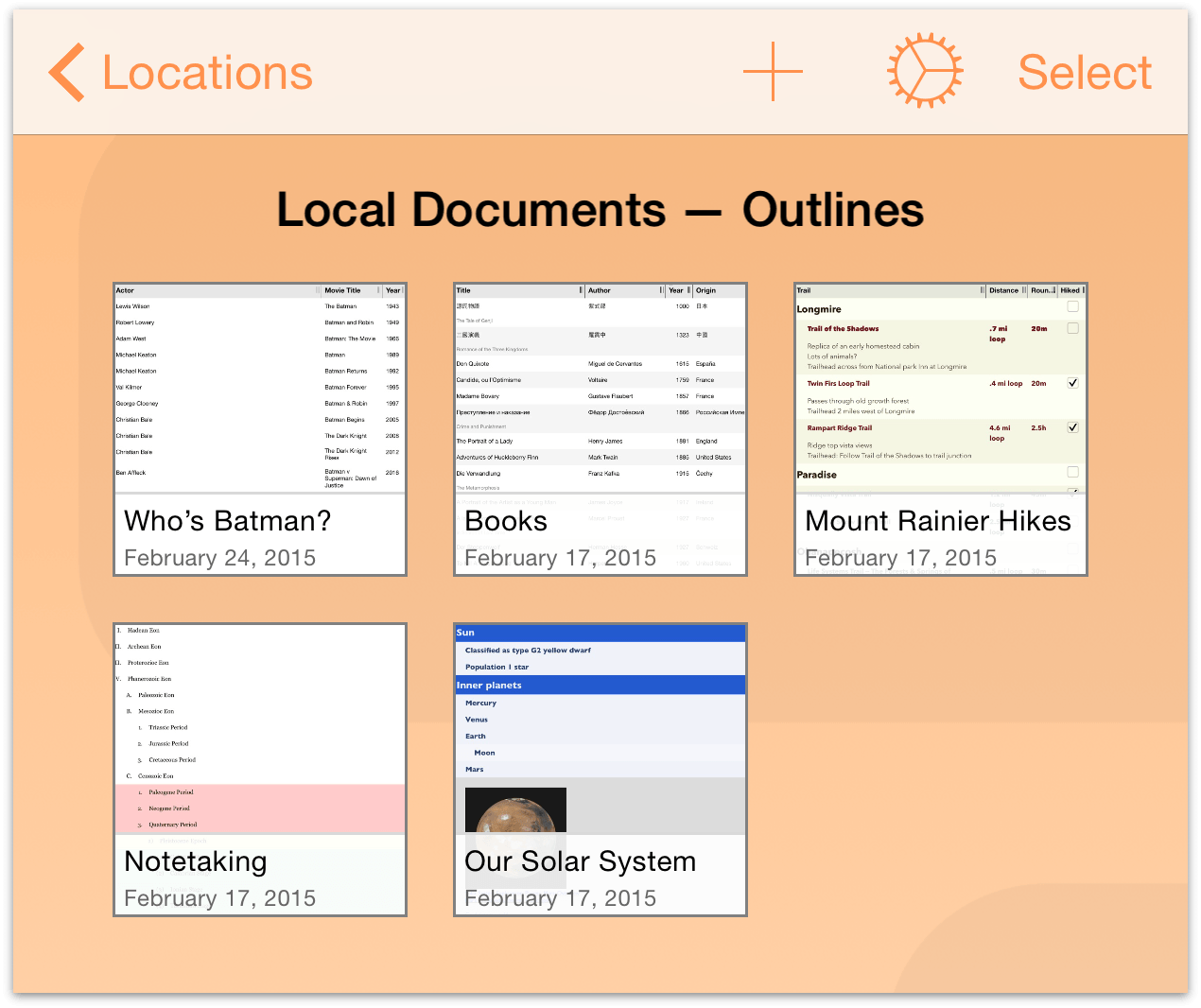Tap date under Books title
The height and width of the screenshot is (1008, 1201).
(x=561, y=558)
